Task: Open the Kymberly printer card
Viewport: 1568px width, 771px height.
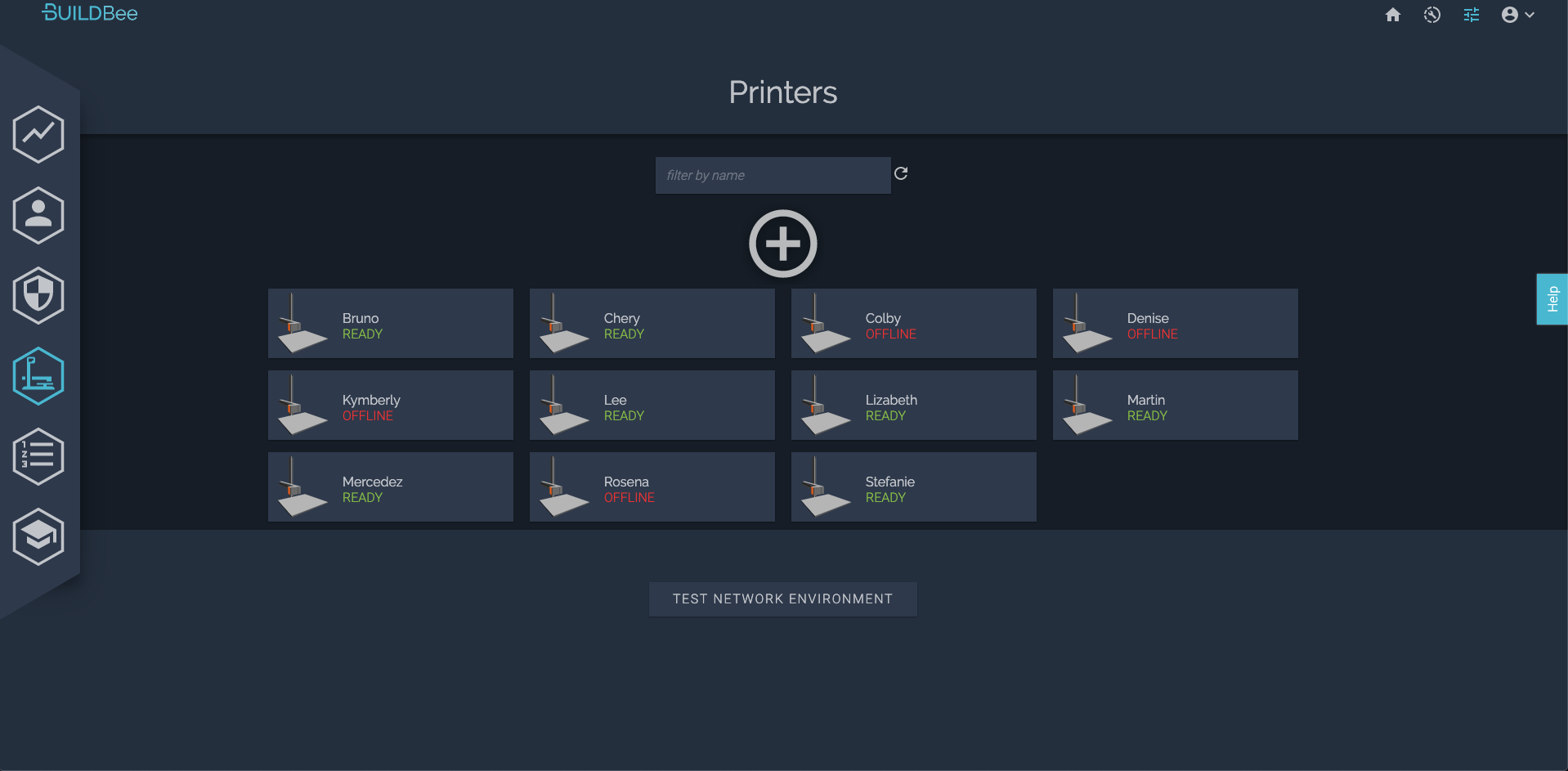Action: click(x=391, y=405)
